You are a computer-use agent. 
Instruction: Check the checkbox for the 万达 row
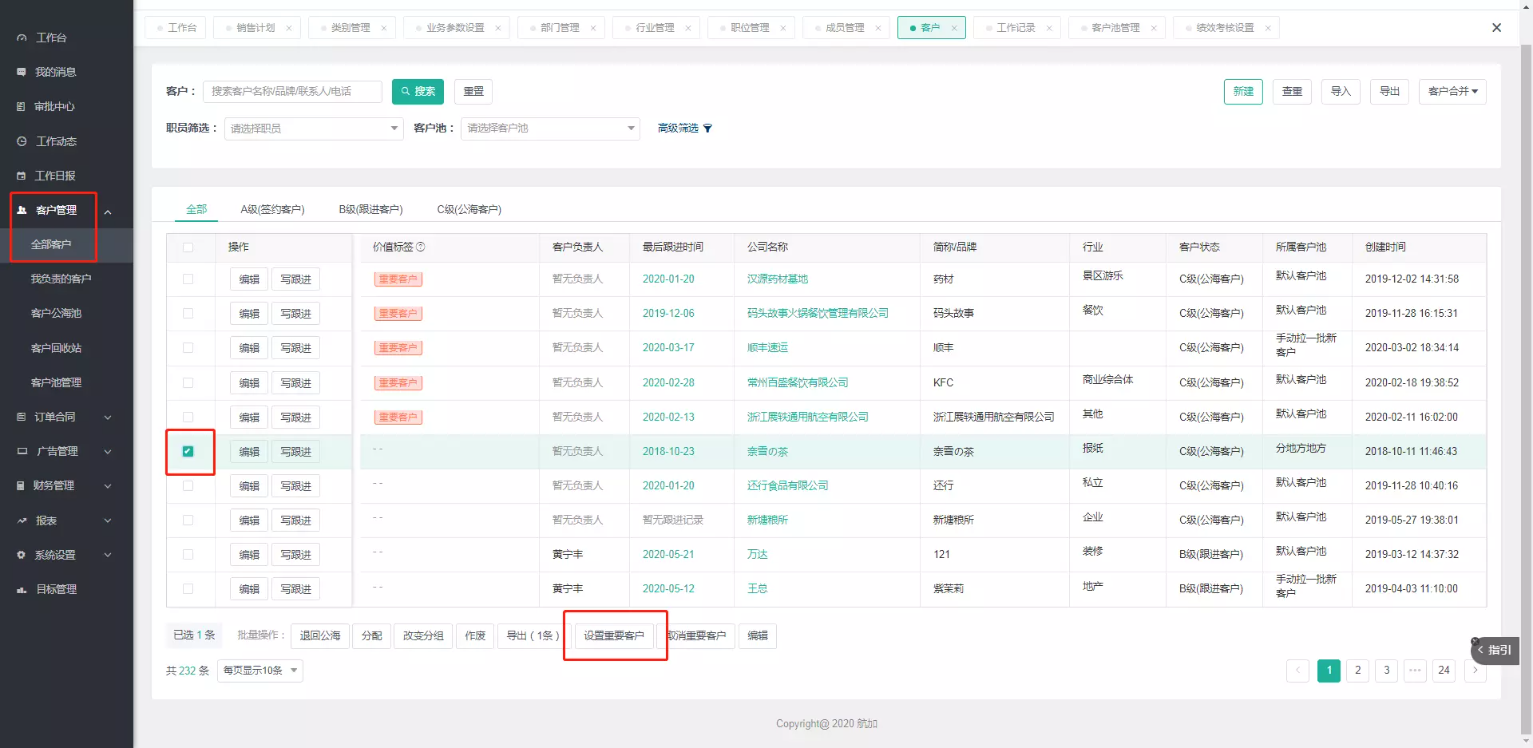188,554
